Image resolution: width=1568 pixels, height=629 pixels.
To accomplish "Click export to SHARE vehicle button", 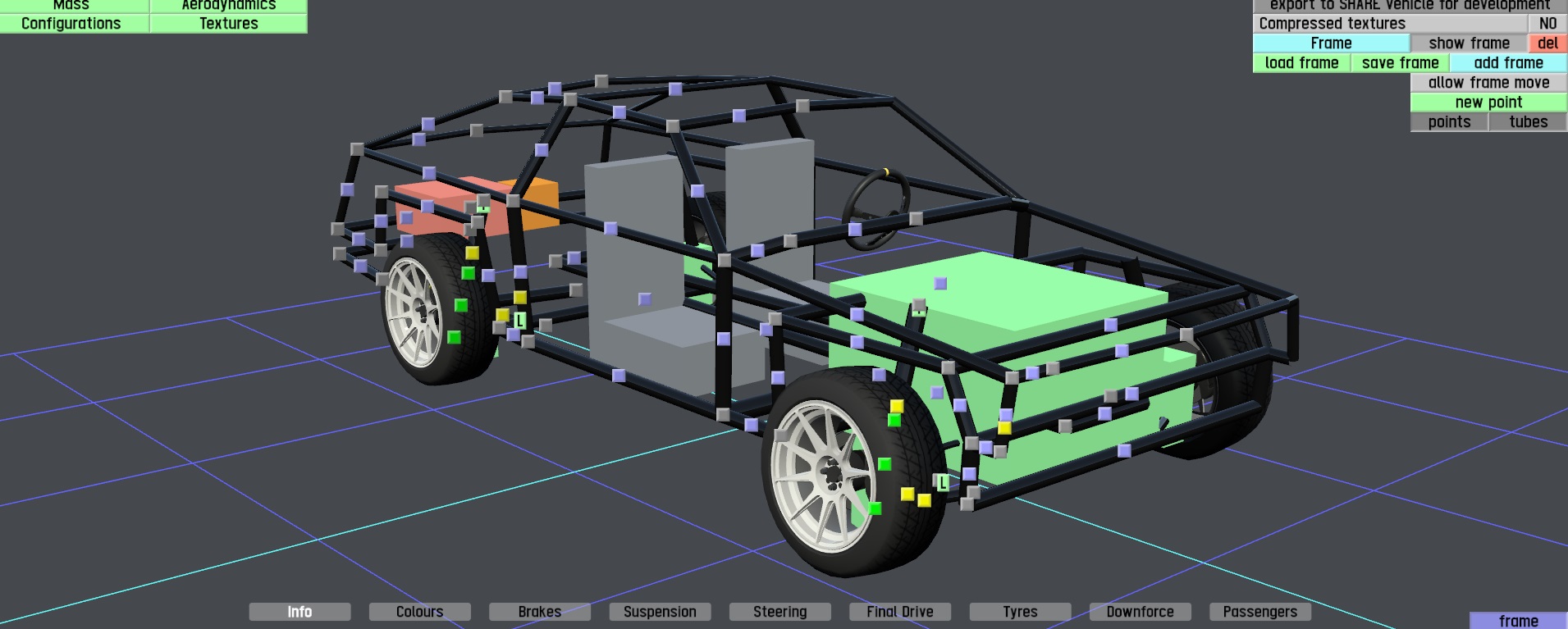I will point(1410,6).
